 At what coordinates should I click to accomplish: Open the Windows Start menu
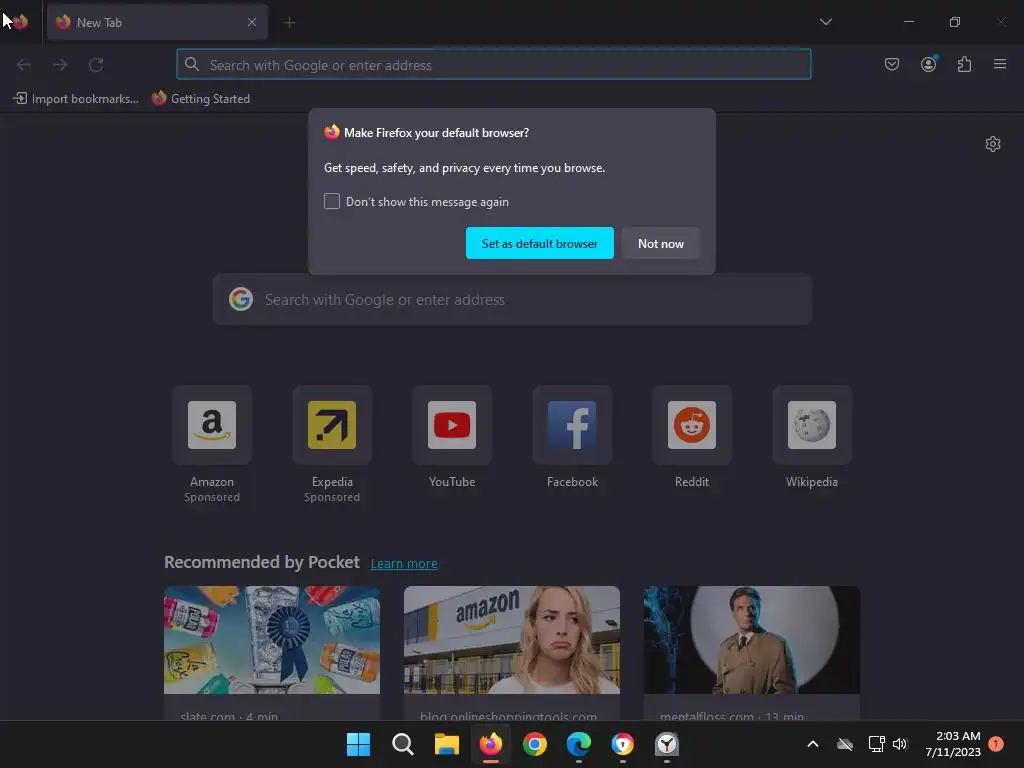click(358, 744)
